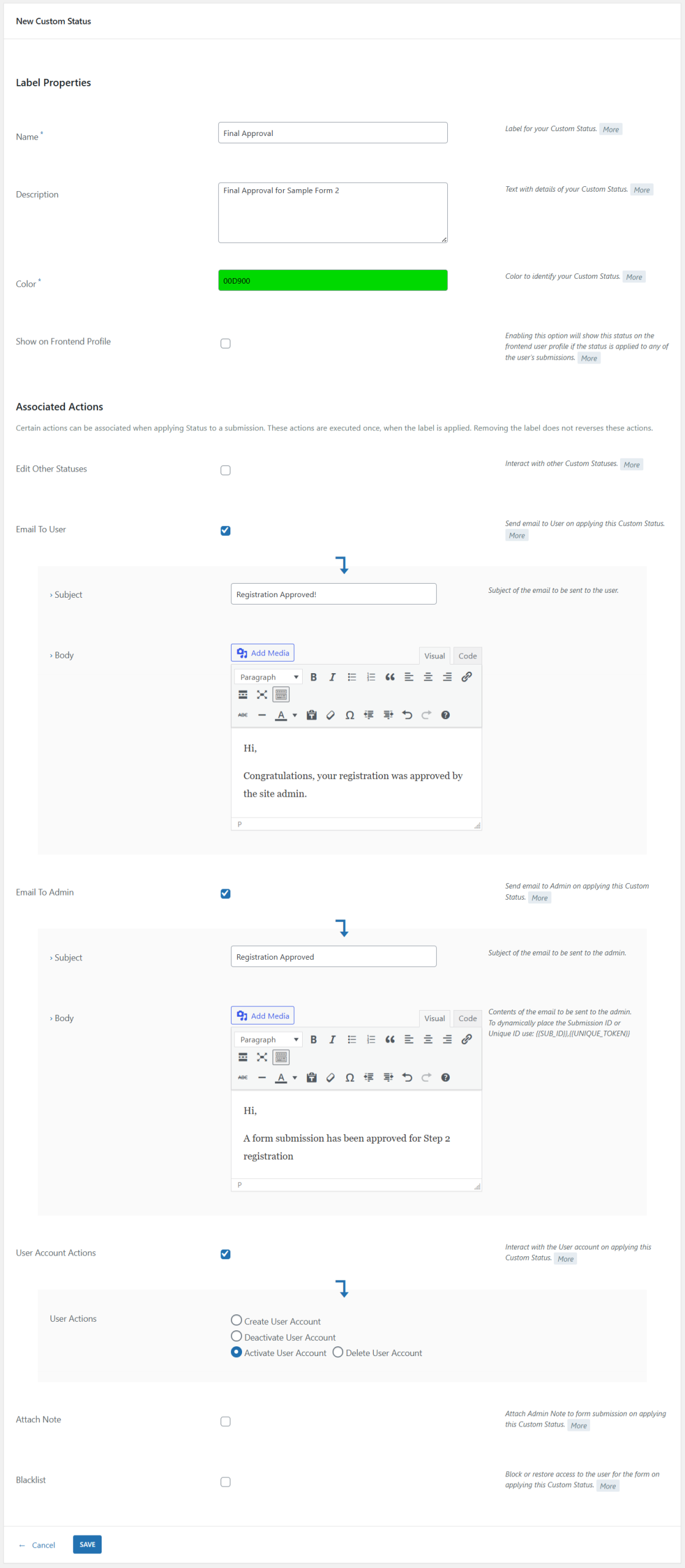Image resolution: width=685 pixels, height=1568 pixels.
Task: Click into the Name field containing Final Approval
Action: [x=333, y=133]
